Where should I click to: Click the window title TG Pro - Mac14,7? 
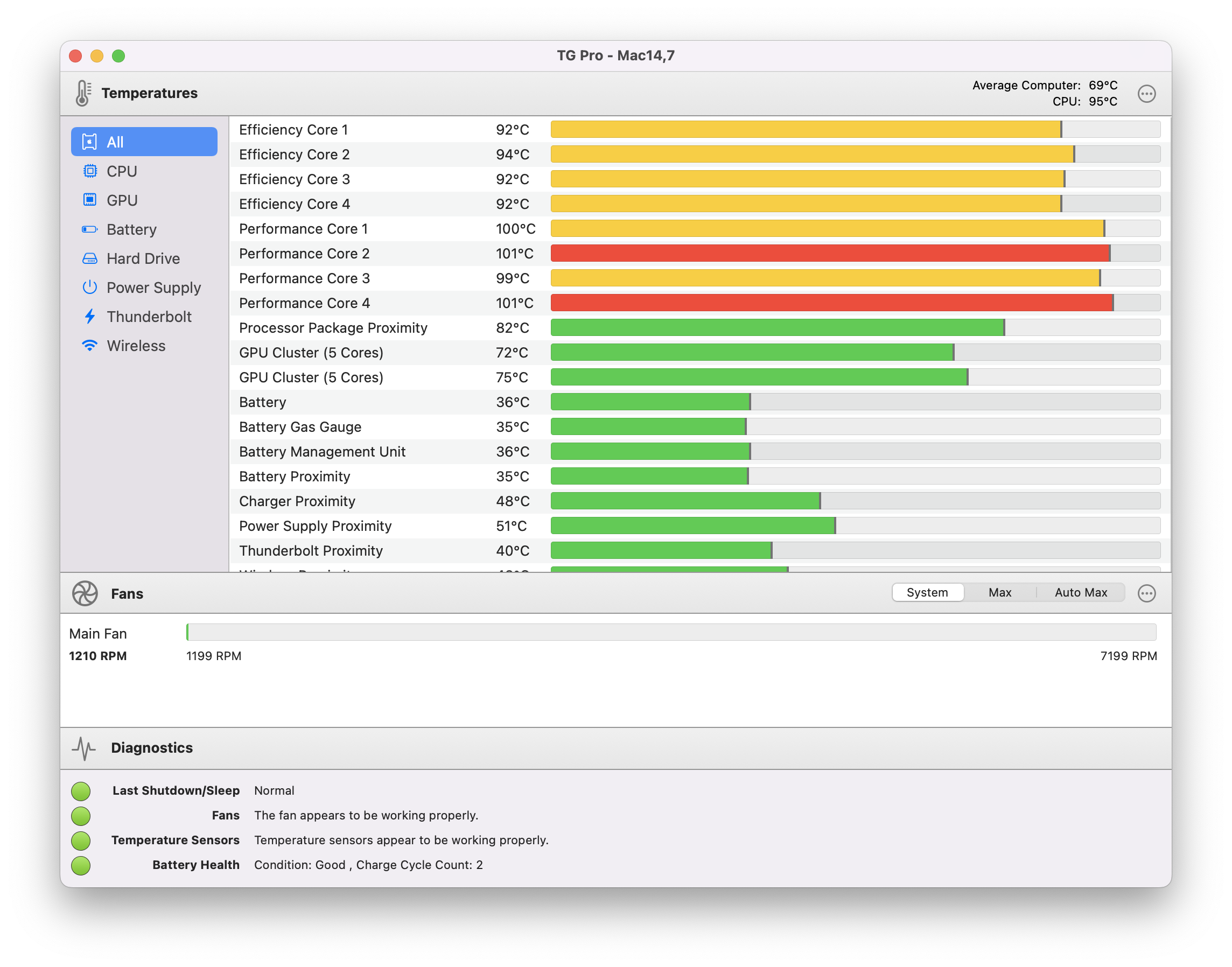615,55
